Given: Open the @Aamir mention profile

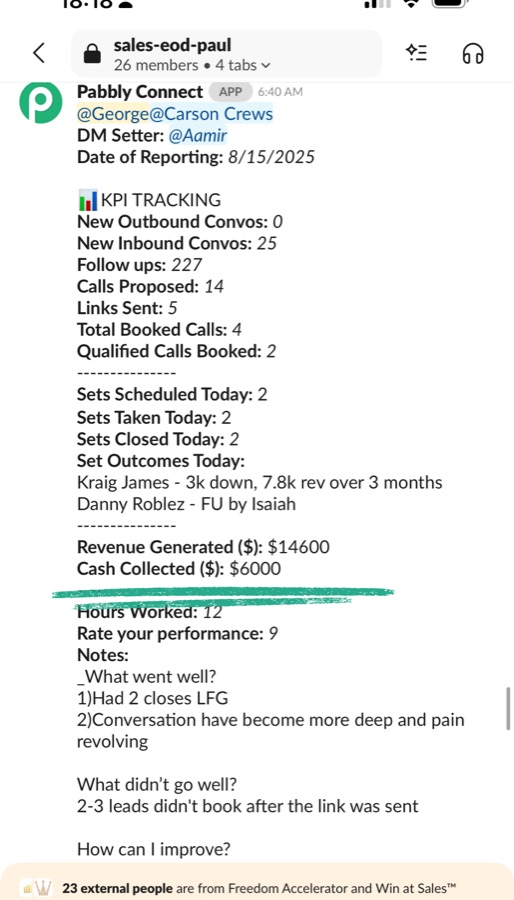Looking at the screenshot, I should click(198, 135).
